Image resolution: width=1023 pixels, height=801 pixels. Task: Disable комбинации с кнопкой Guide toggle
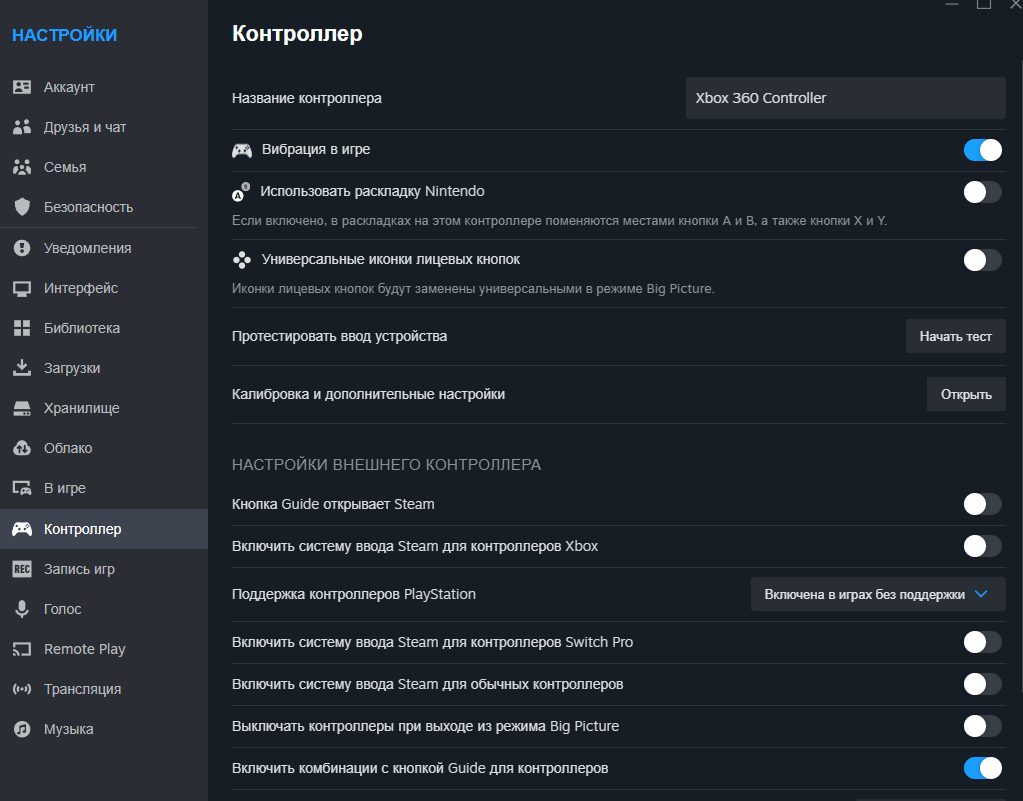pos(983,768)
